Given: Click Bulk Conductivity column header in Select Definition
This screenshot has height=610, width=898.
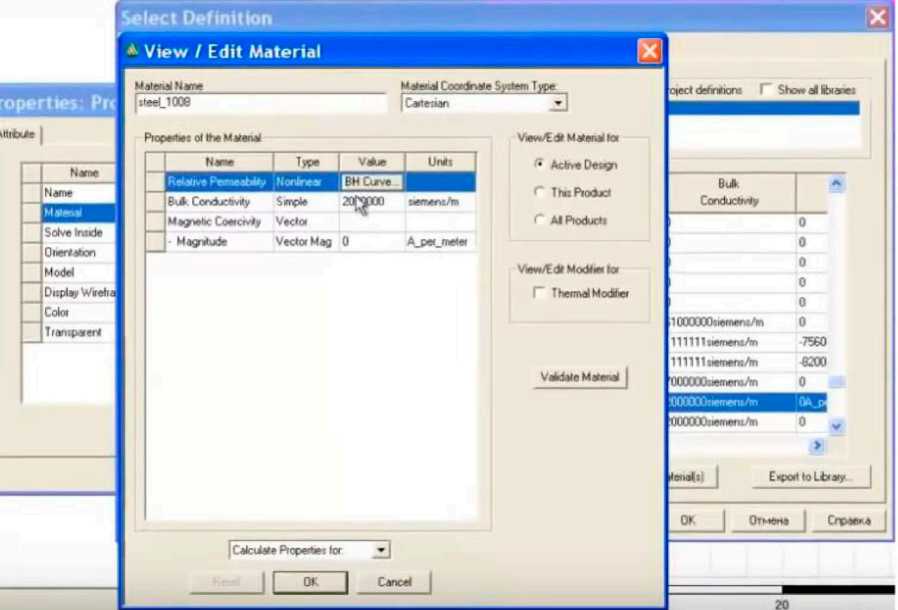Looking at the screenshot, I should pyautogui.click(x=731, y=192).
